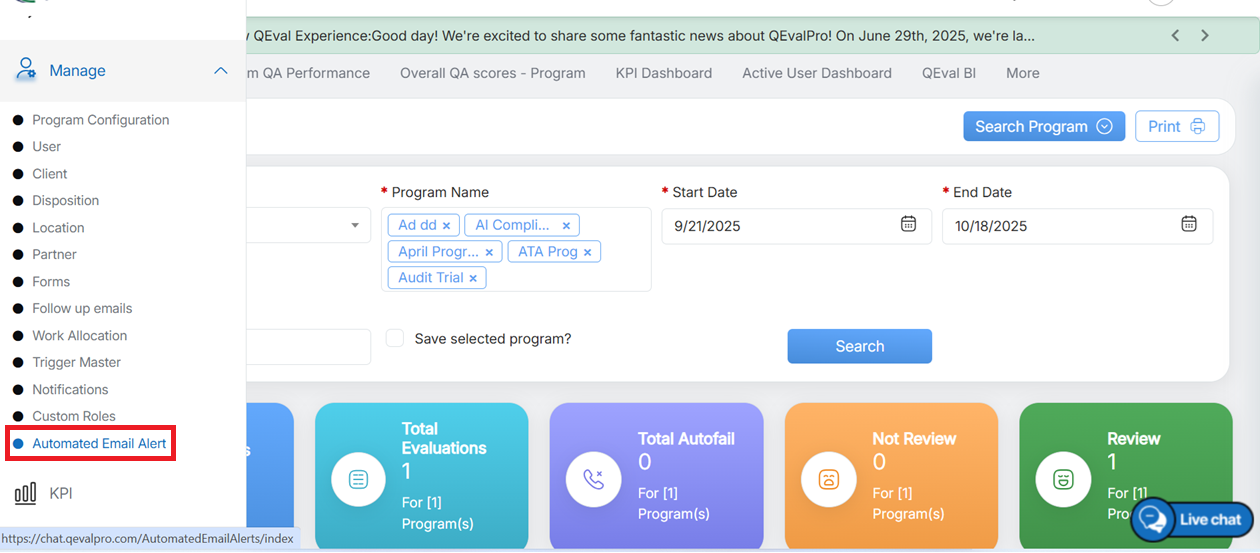Click the Not Review sad face icon
The height and width of the screenshot is (553, 1260).
[x=828, y=480]
